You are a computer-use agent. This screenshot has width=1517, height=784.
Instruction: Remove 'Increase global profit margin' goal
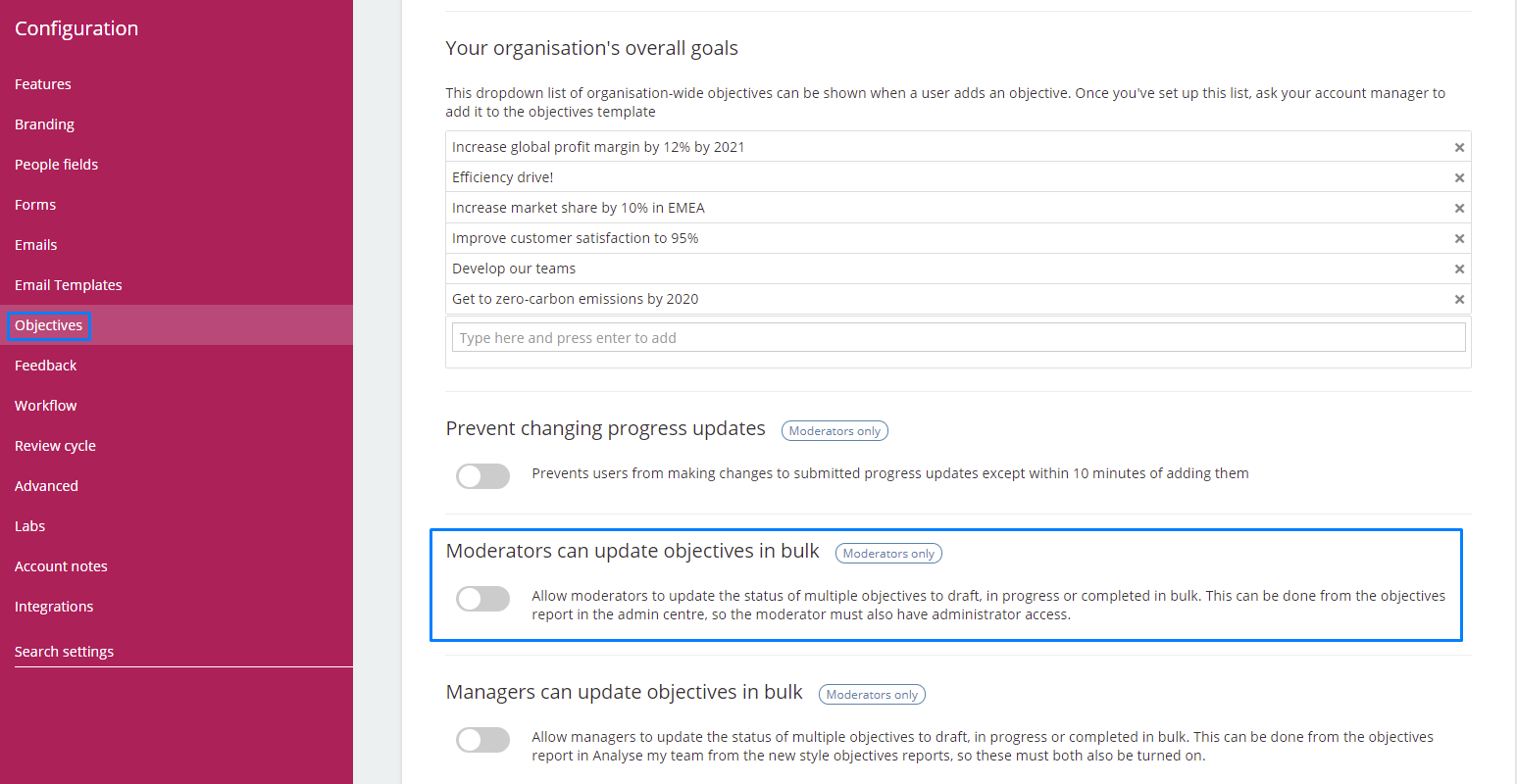point(1459,147)
